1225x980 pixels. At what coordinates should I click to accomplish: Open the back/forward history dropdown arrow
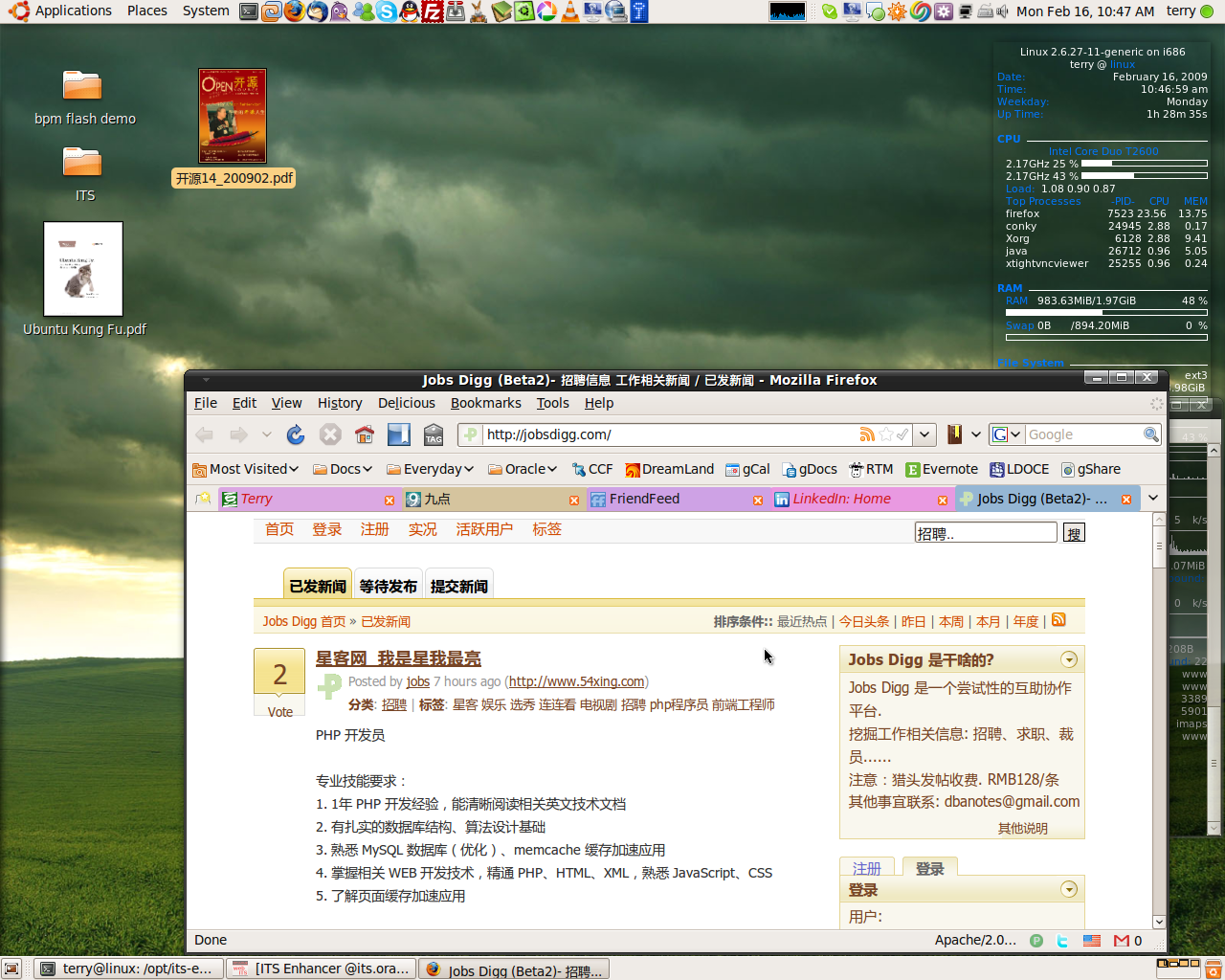(x=266, y=434)
